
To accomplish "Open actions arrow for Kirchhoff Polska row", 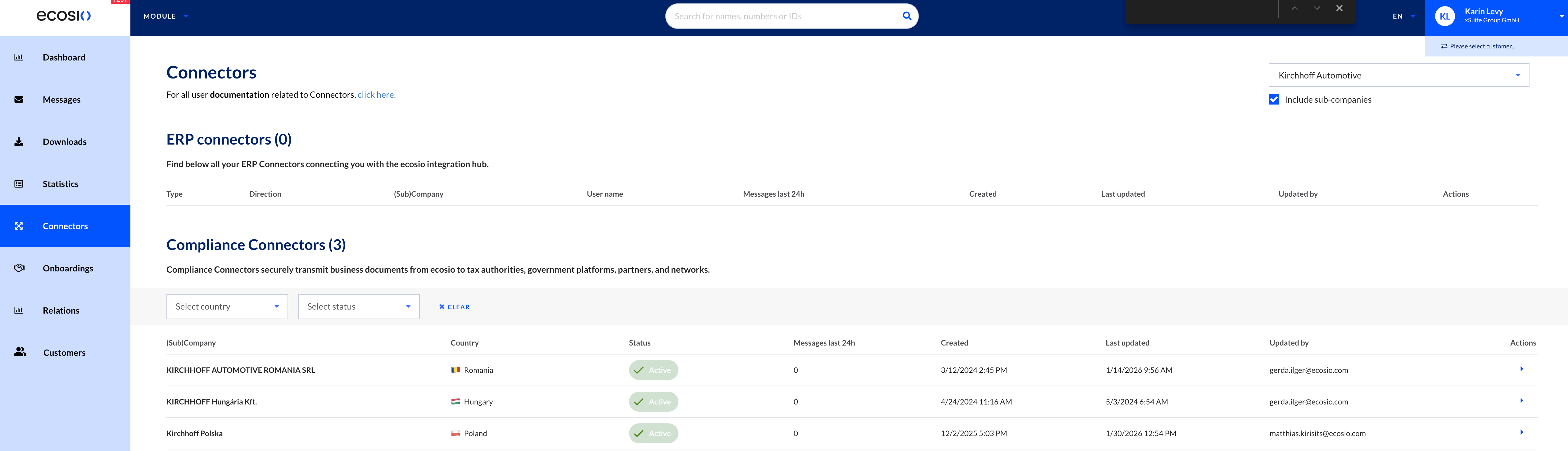I will (1521, 432).
